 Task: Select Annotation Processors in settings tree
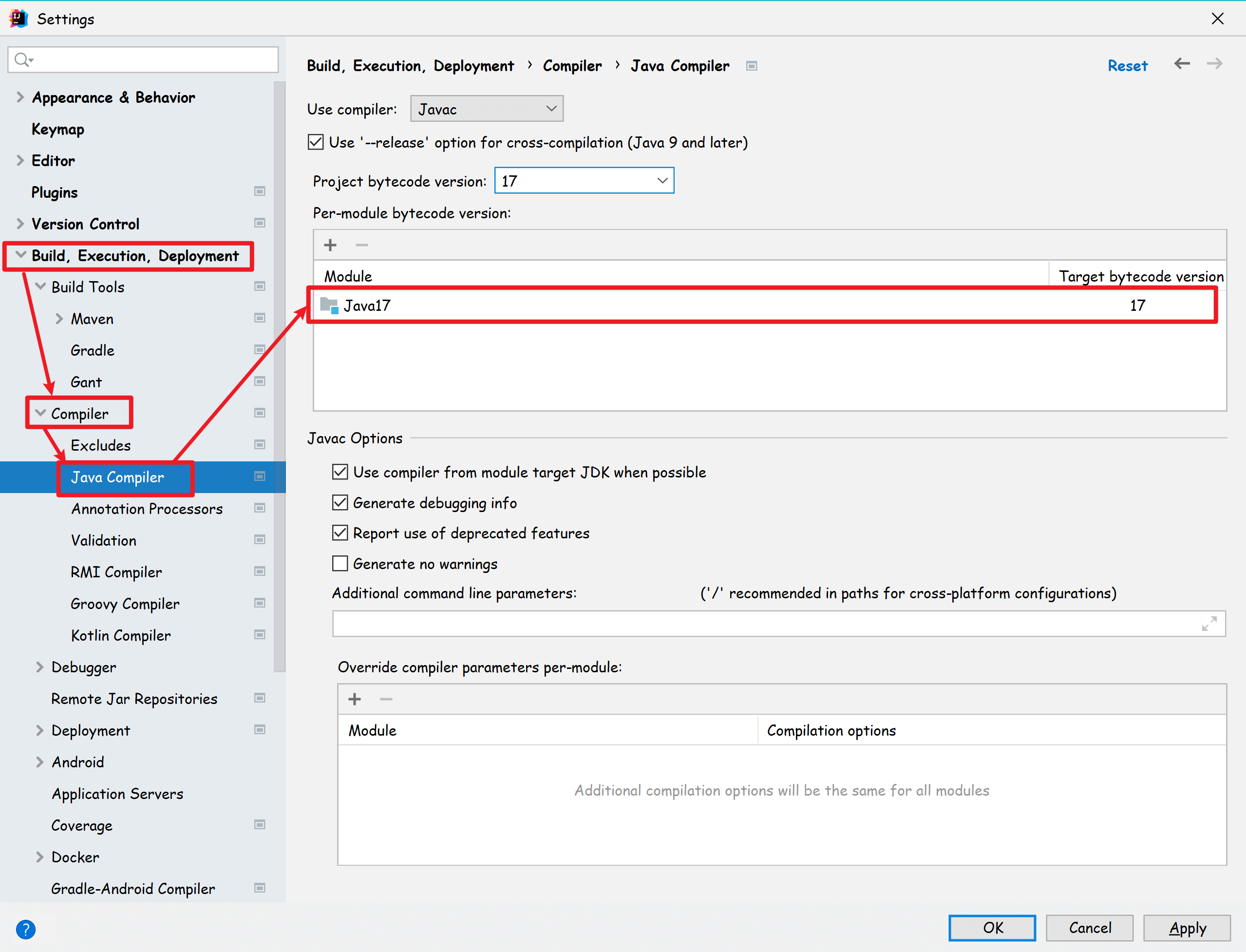[x=147, y=509]
